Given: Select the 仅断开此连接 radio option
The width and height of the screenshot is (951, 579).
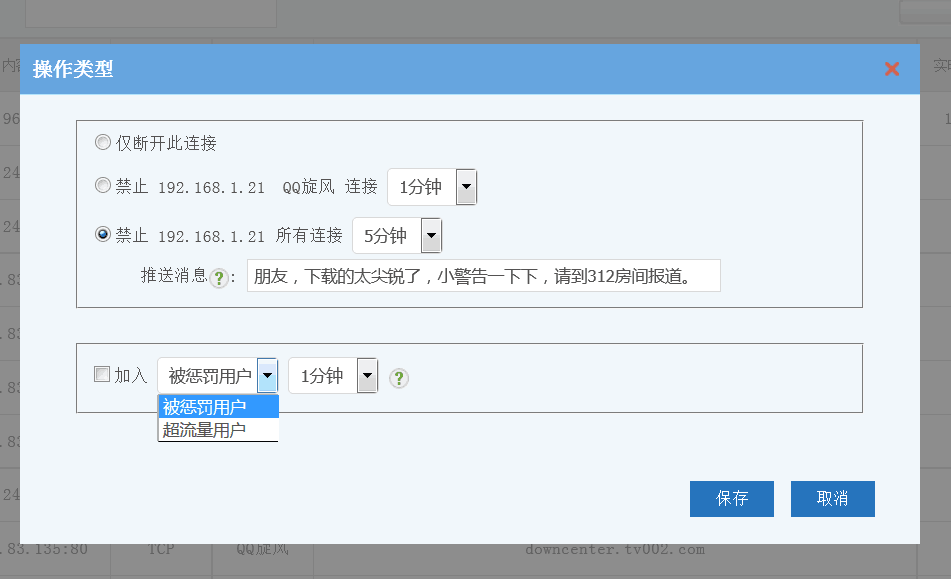Looking at the screenshot, I should tap(103, 143).
